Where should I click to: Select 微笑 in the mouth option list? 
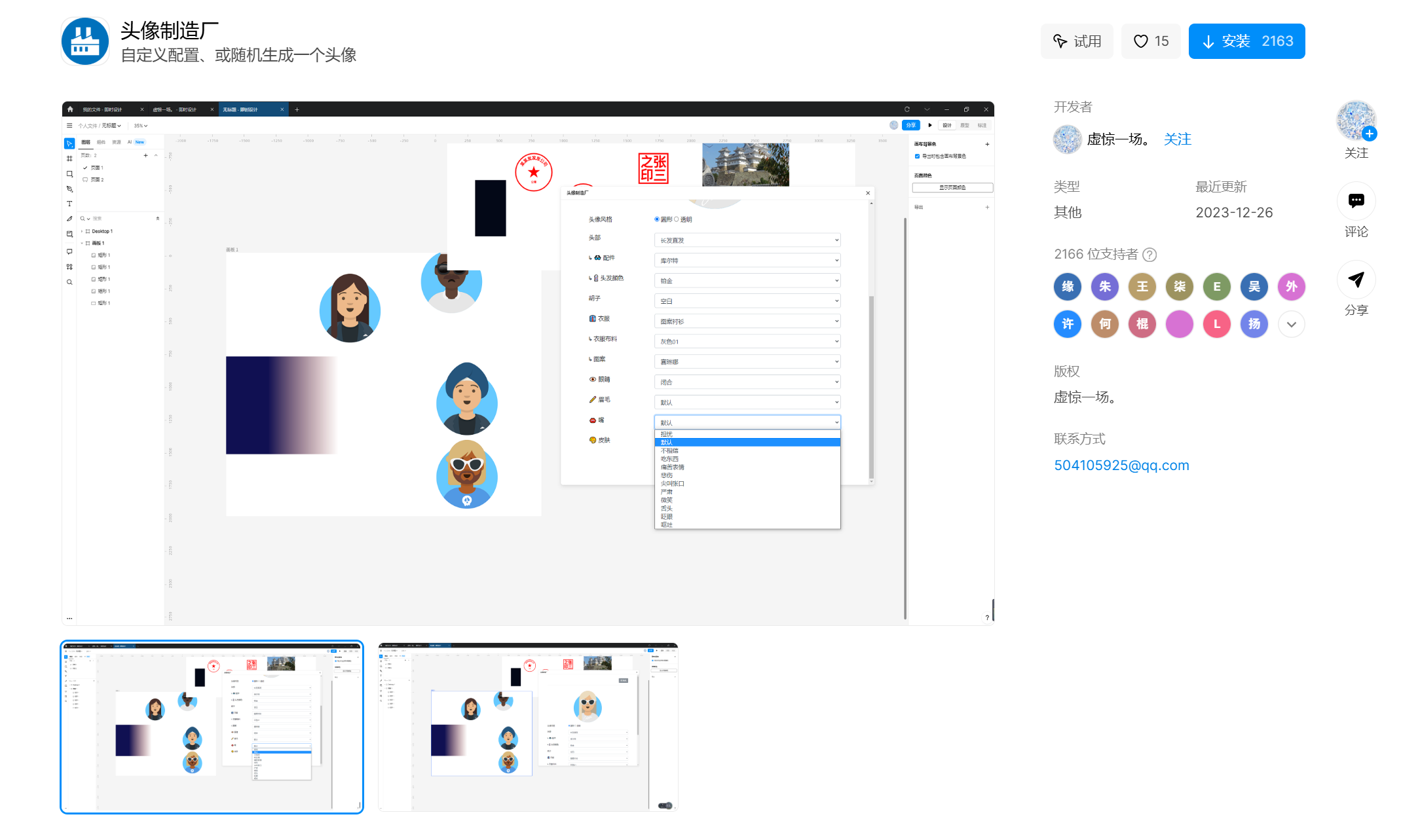[667, 500]
